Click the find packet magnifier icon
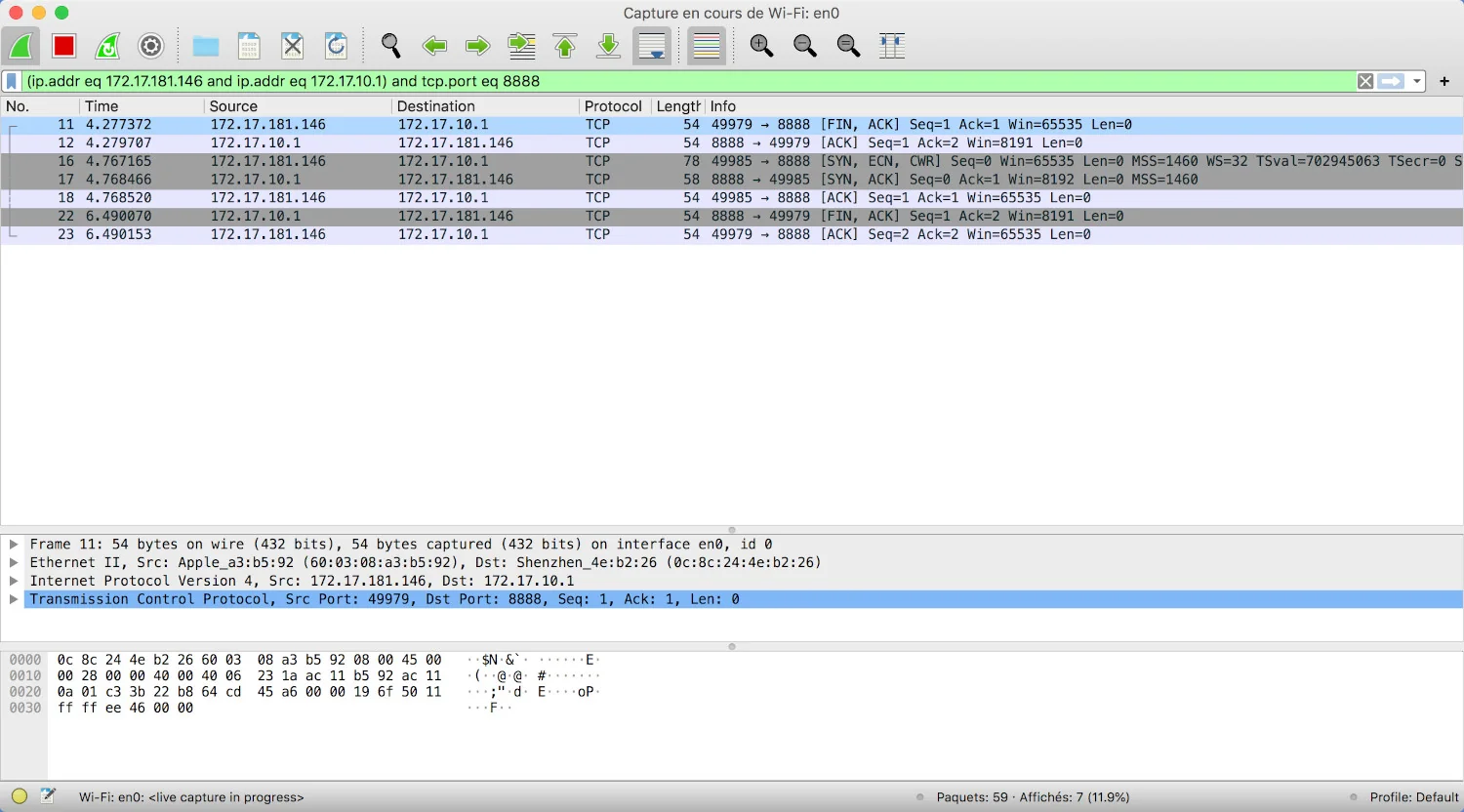This screenshot has width=1464, height=812. pos(390,46)
